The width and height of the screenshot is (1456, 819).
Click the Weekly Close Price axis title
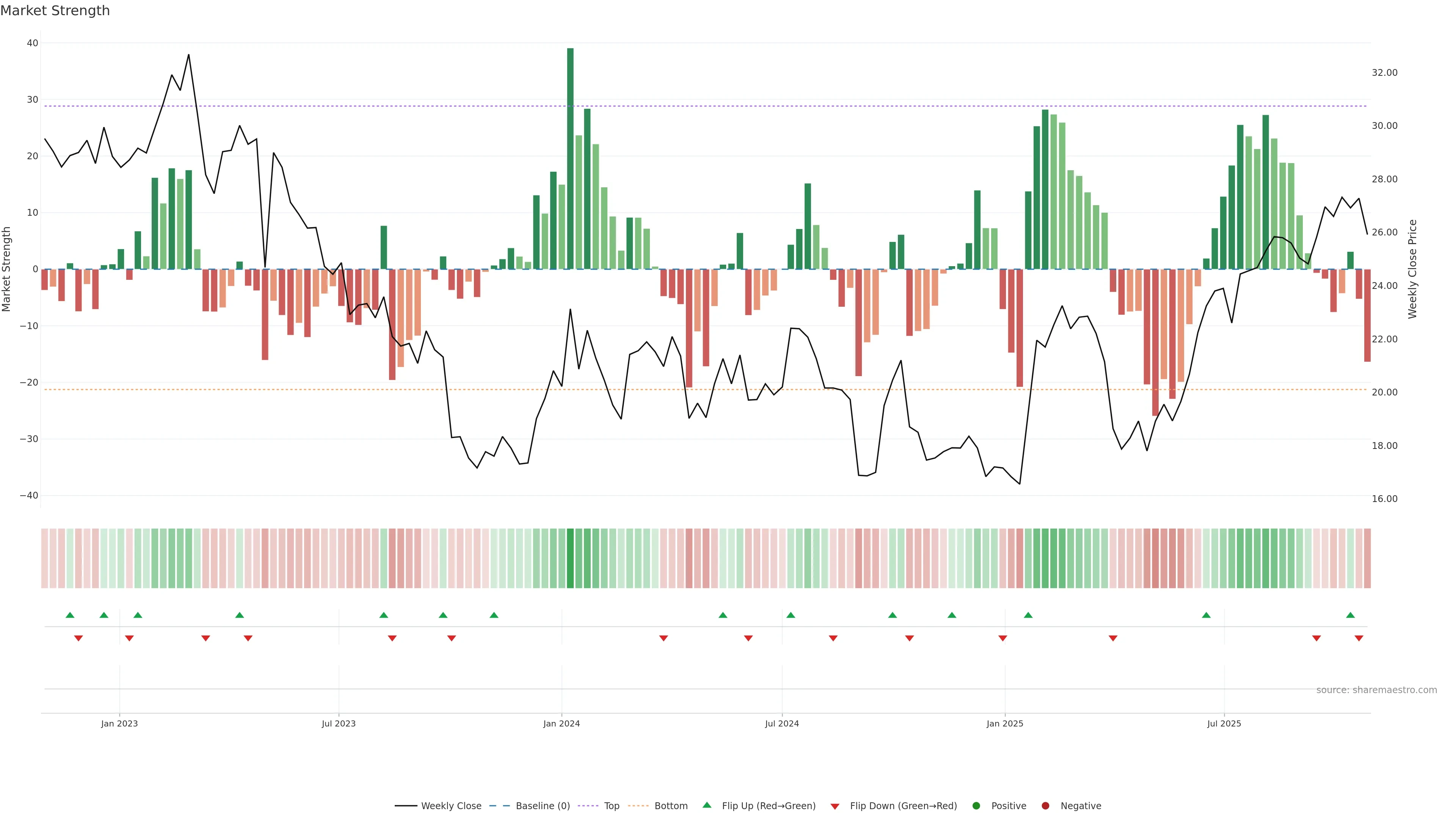[1412, 269]
